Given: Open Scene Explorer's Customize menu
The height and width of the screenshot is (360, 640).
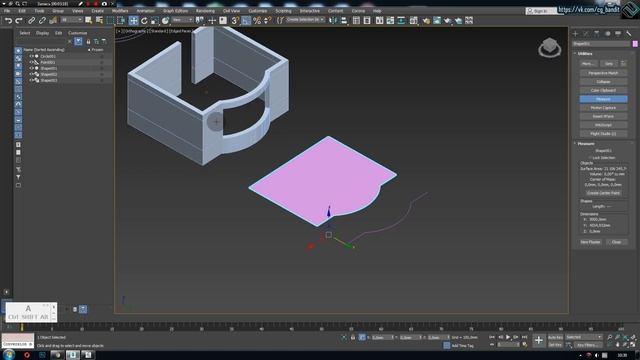Looking at the screenshot, I should coord(78,33).
